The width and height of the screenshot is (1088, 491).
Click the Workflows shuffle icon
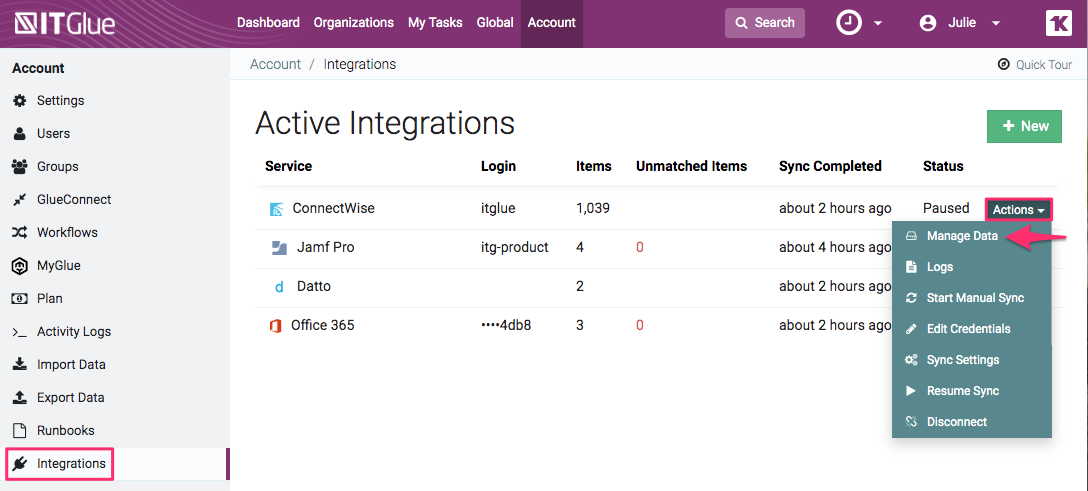point(19,232)
